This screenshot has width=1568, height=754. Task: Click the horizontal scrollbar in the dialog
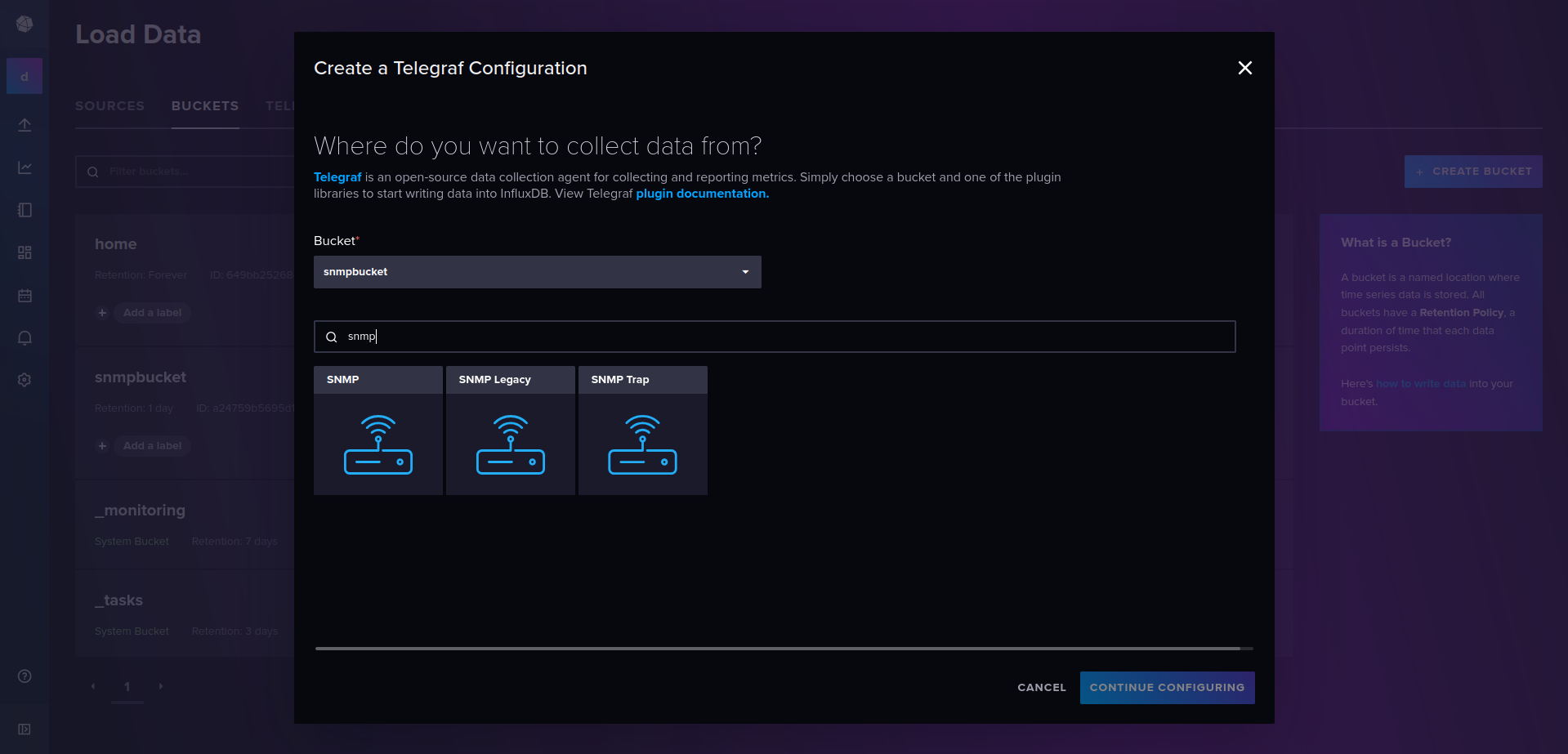[778, 649]
